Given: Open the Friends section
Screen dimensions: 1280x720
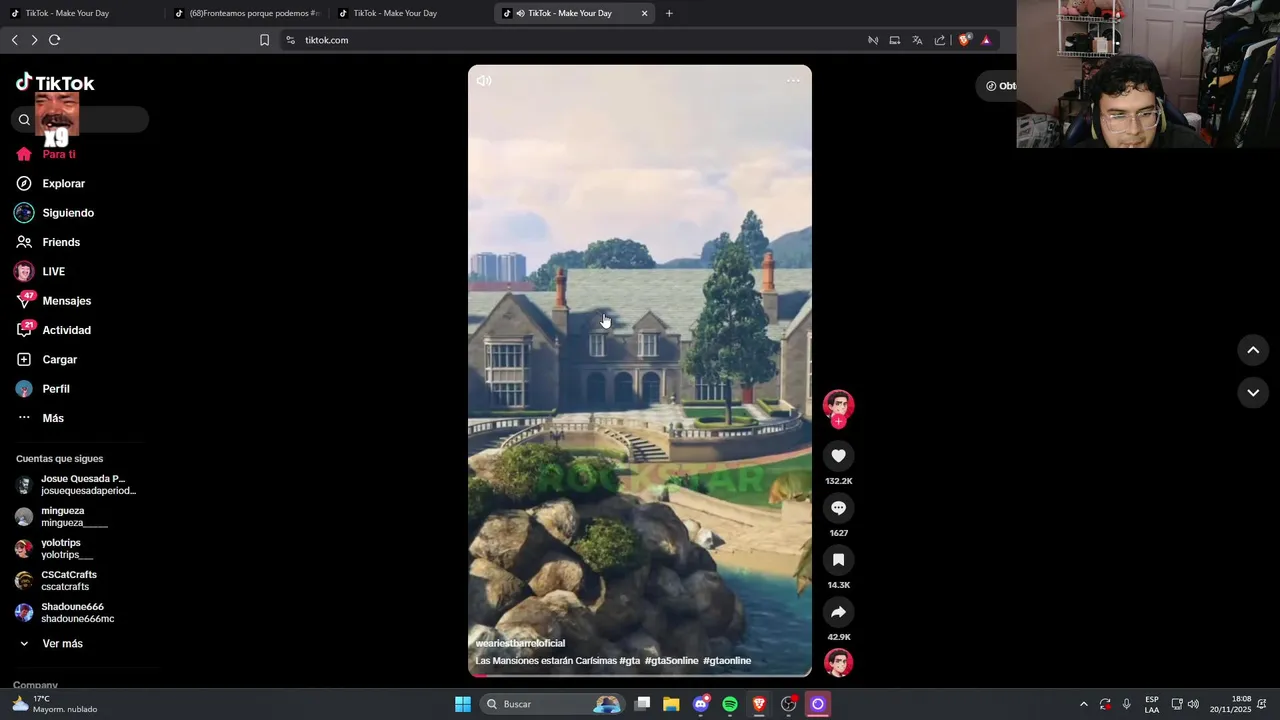Looking at the screenshot, I should (48, 242).
